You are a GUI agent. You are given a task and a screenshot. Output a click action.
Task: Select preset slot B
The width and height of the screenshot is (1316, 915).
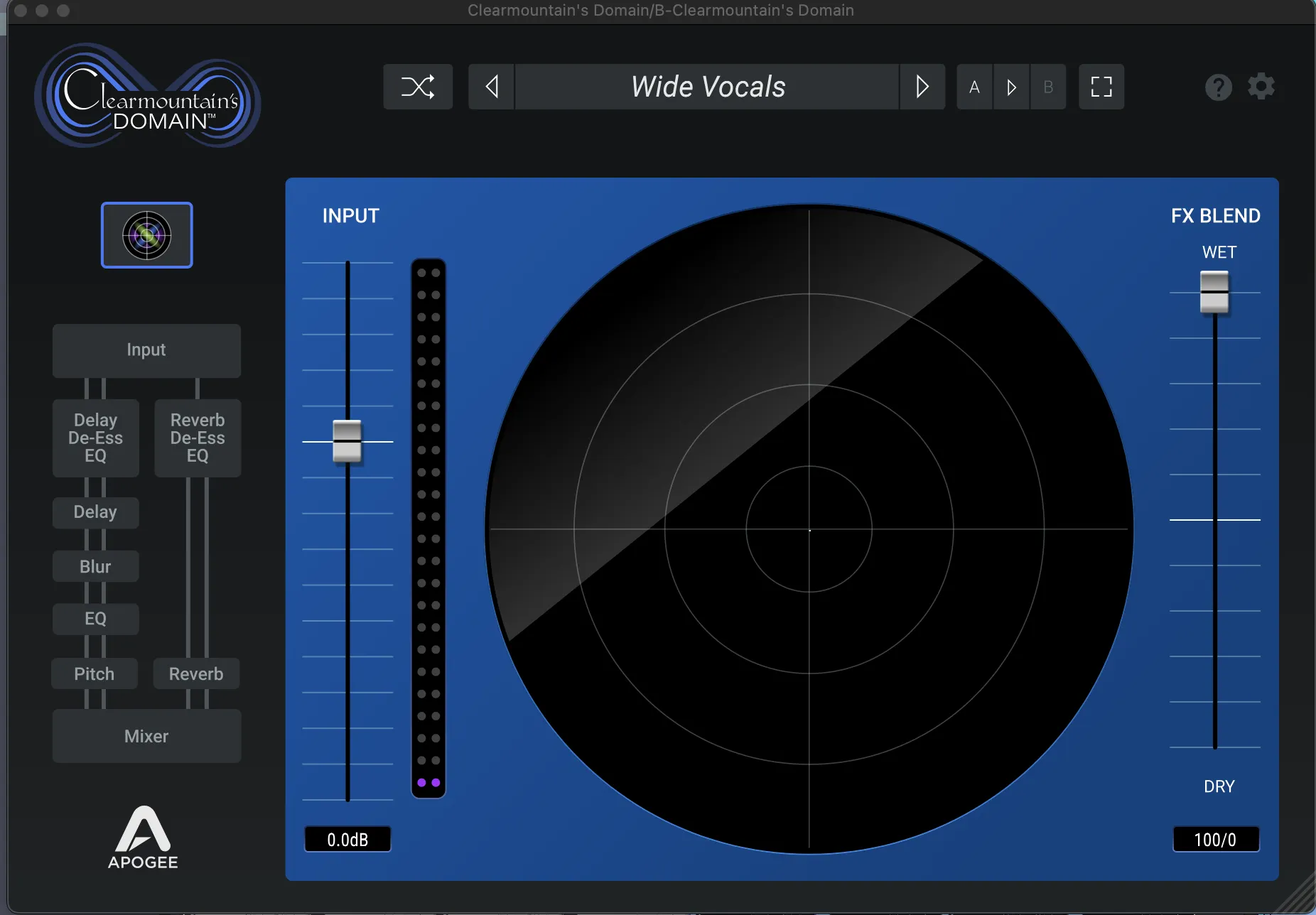(x=1048, y=87)
